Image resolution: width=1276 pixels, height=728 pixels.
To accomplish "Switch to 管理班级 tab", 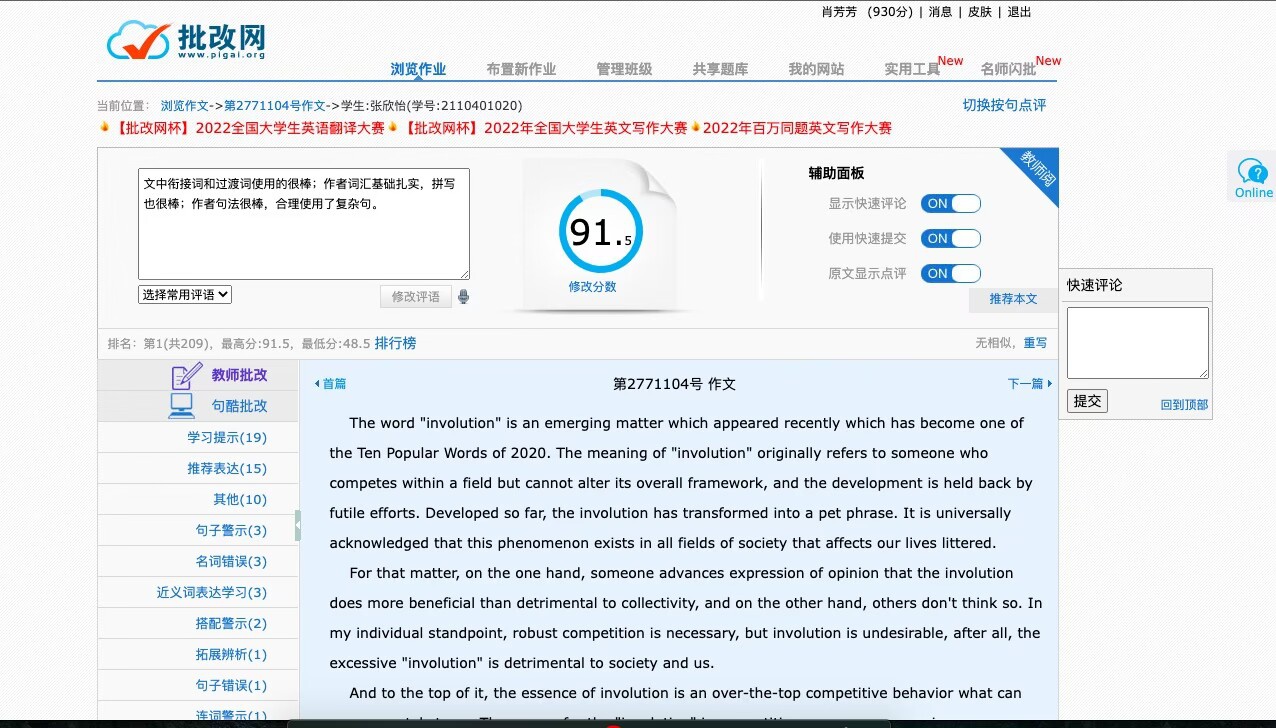I will [624, 69].
